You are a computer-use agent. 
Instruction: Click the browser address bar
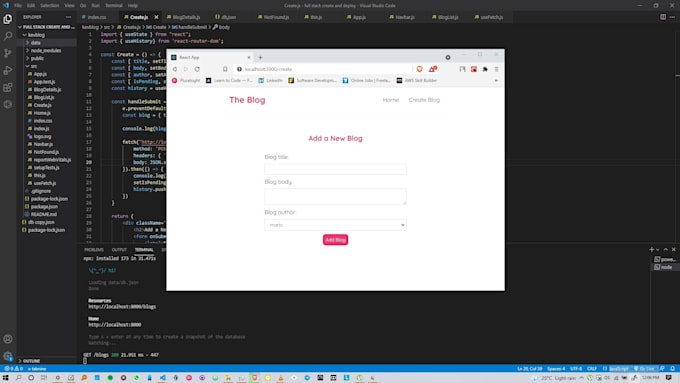pyautogui.click(x=323, y=69)
